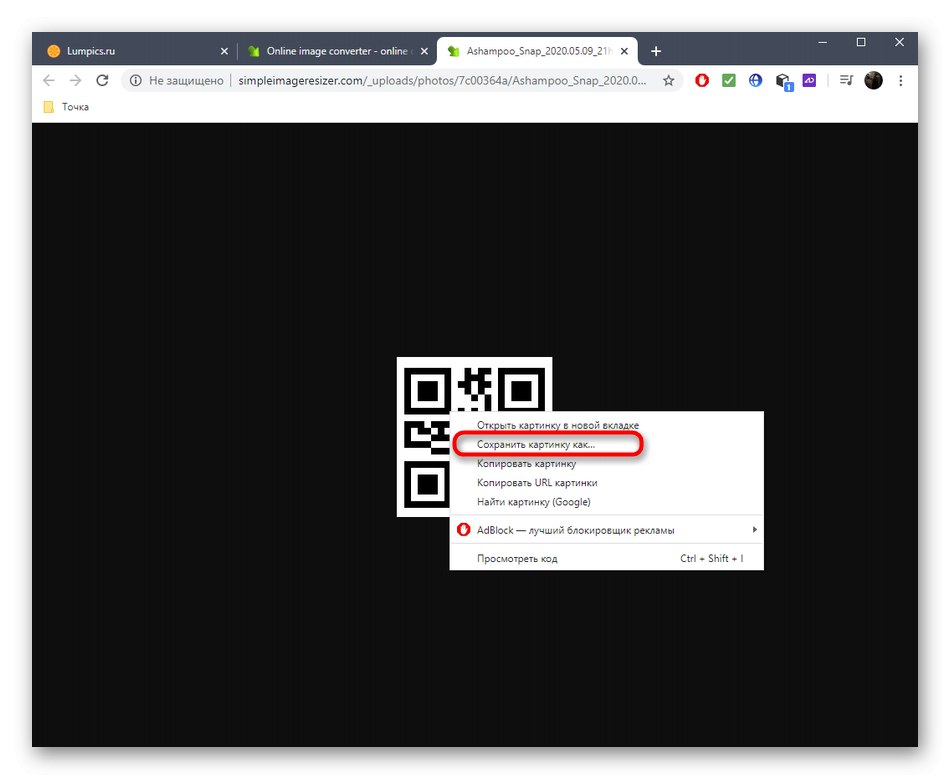Screen dimensions: 950x779
Task: Close the Lumpics.ru tab
Action: pyautogui.click(x=224, y=51)
